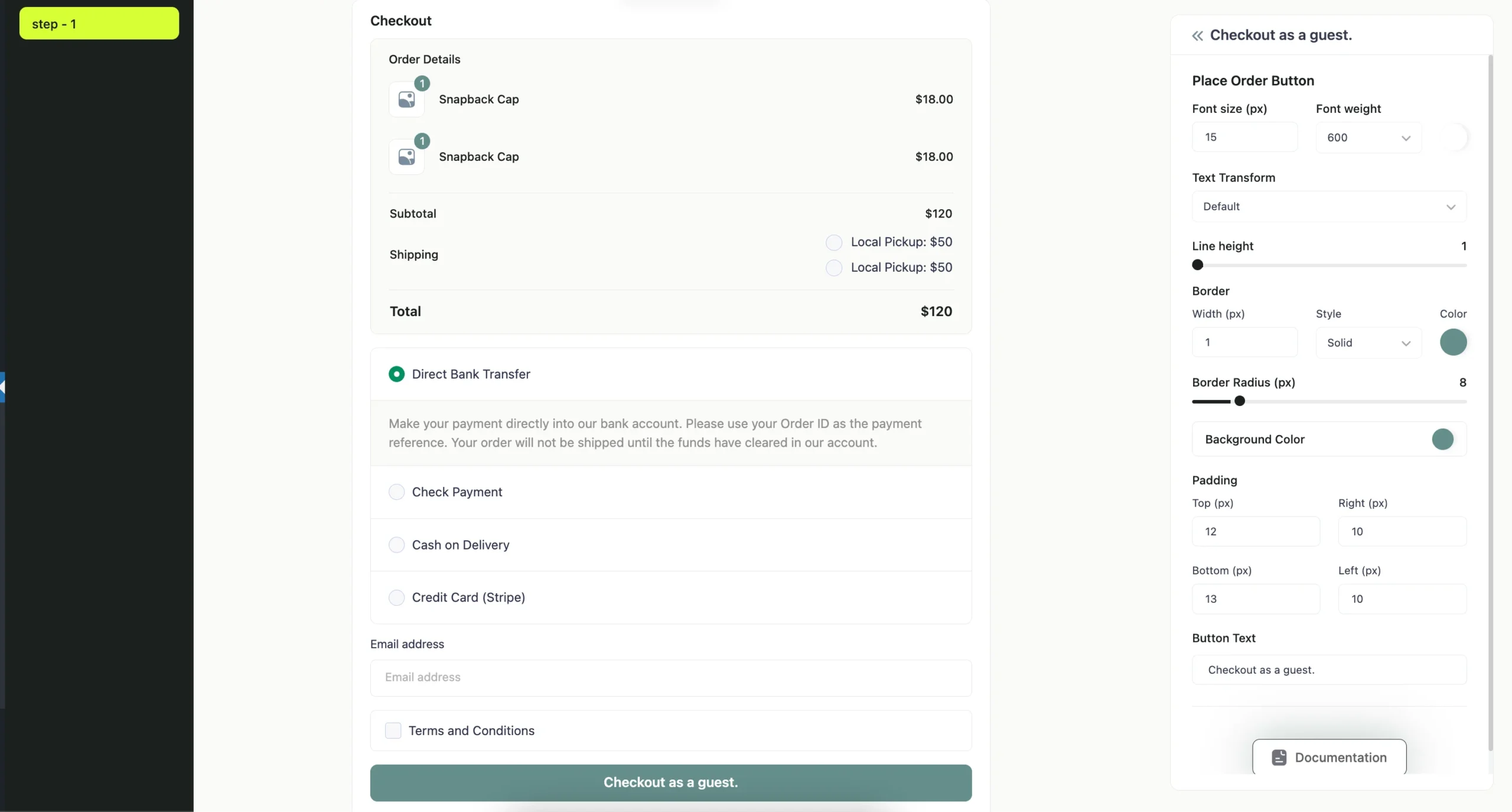Pick the Background Color swatch
Screen dimensions: 1512x812
pos(1442,439)
